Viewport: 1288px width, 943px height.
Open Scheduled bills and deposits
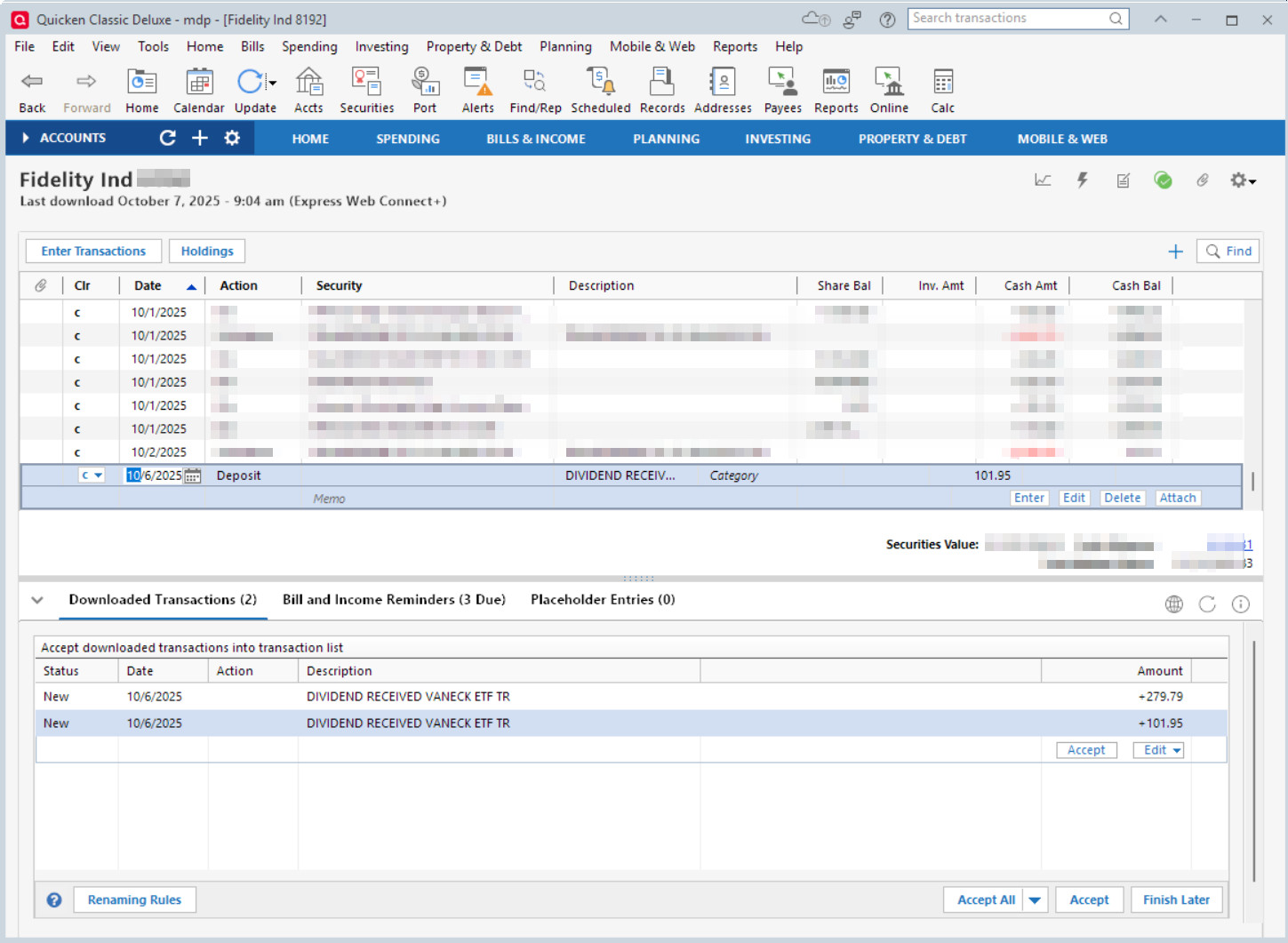(x=601, y=91)
